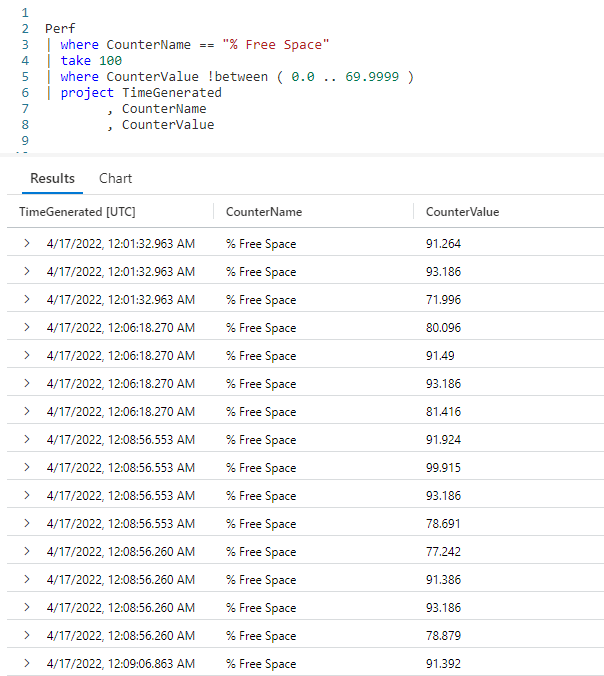Screen dimensions: 604x676
Task: Click the Perf table name in query editor
Action: [60, 29]
